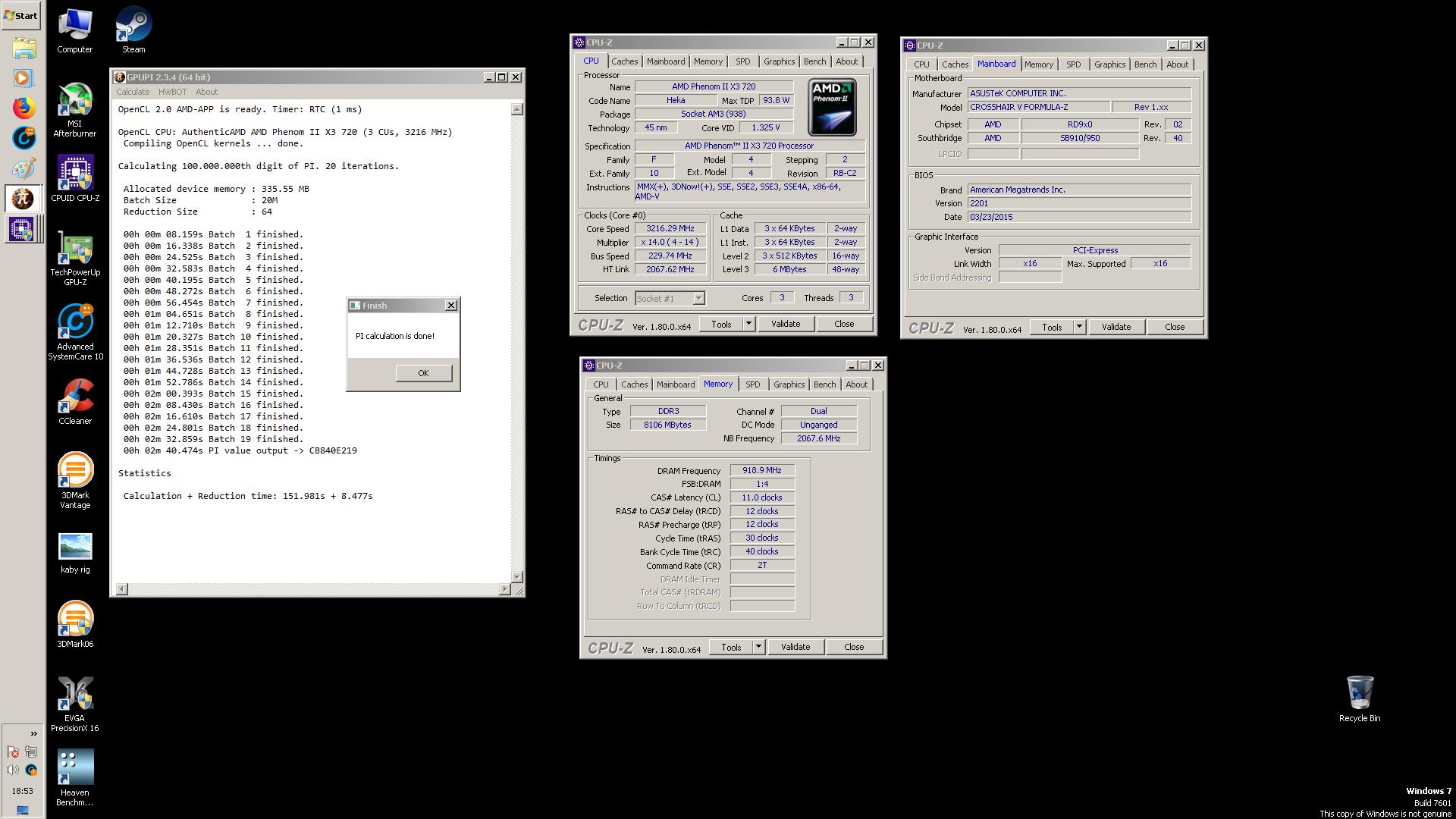Image resolution: width=1456 pixels, height=819 pixels.
Task: Open the 3DMark Vantage shortcut
Action: (75, 480)
